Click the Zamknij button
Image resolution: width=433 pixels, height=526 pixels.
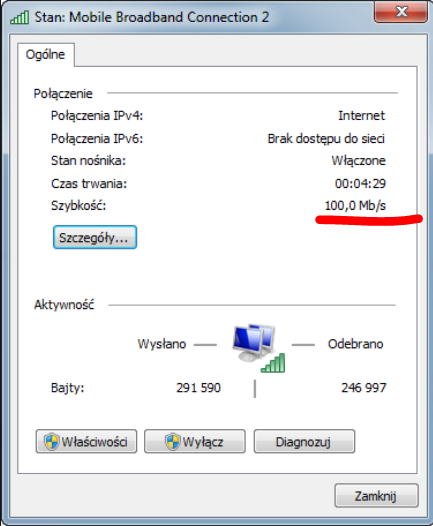(376, 495)
